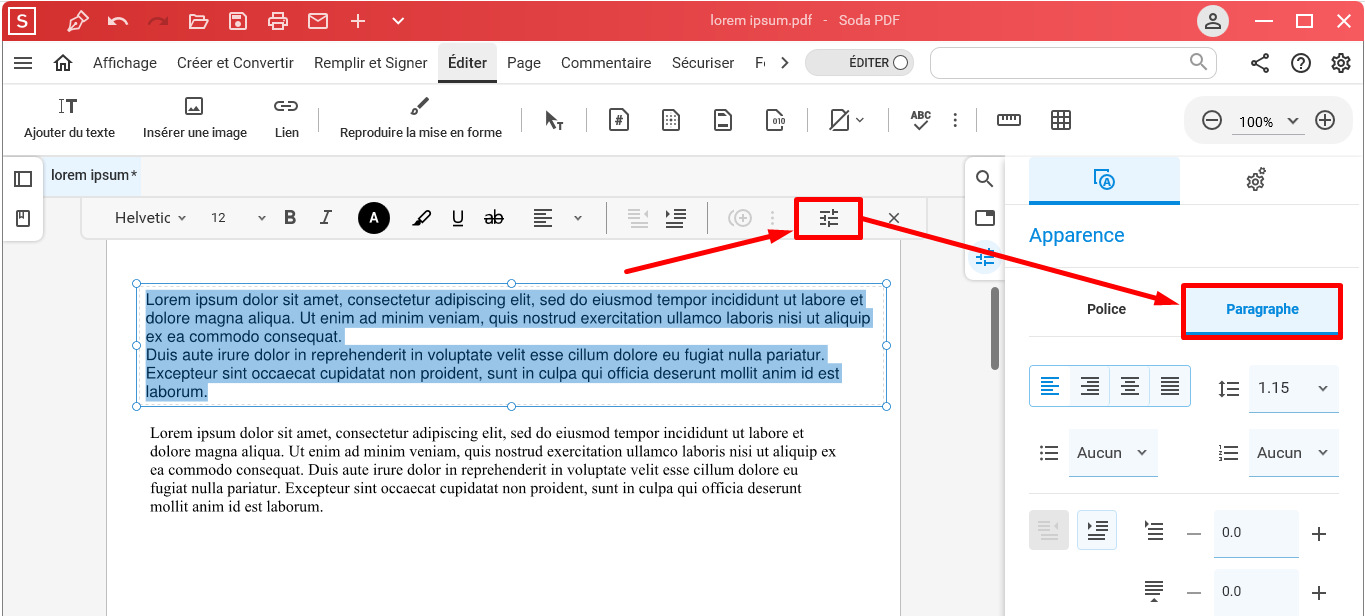Switch to Remplir et Signer tab
This screenshot has height=616, width=1365.
[371, 63]
